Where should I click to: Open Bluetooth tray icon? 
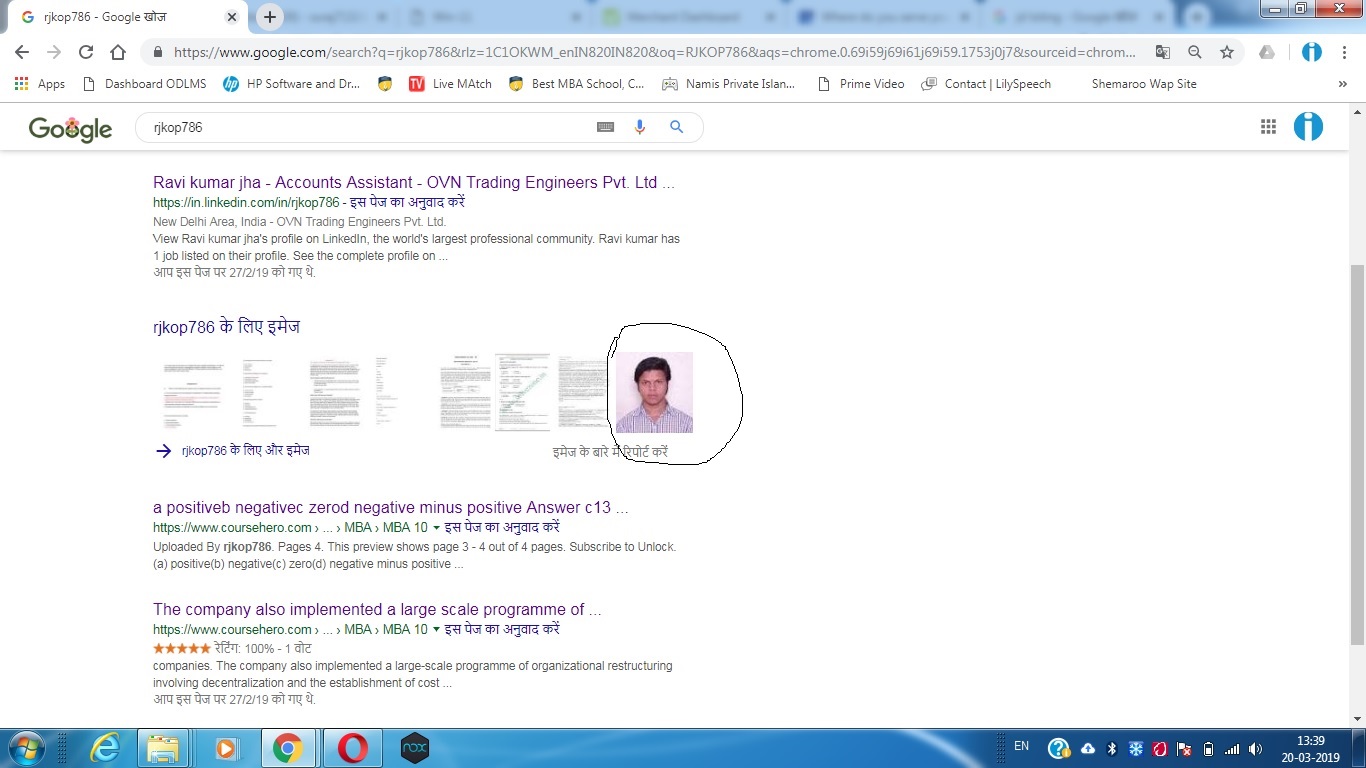tap(1112, 749)
